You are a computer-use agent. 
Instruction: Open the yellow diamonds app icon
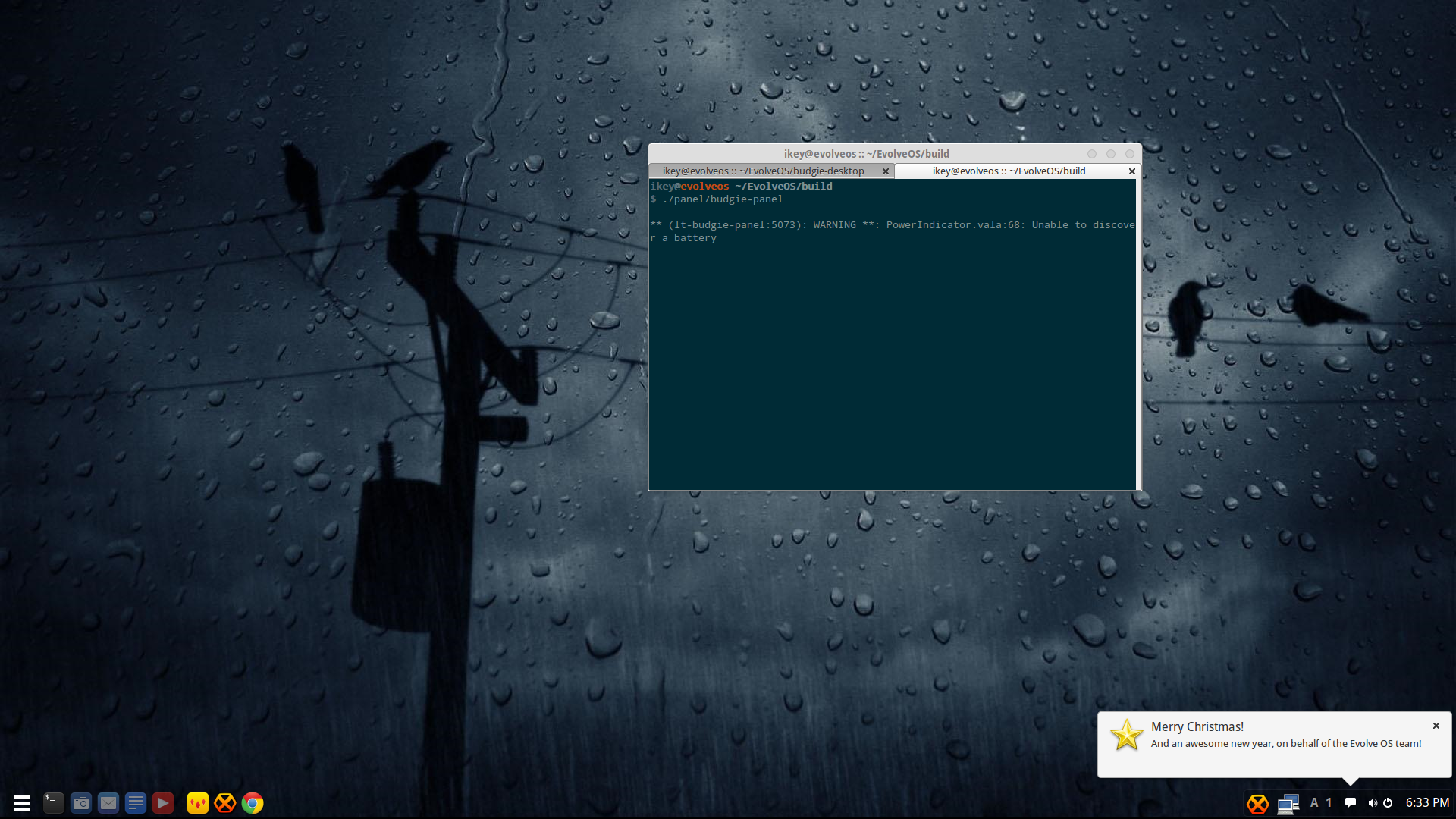tap(198, 802)
